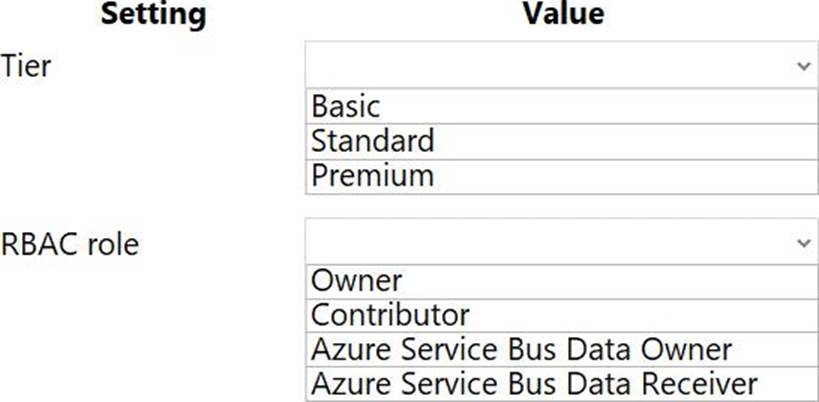Screen dimensions: 819x402
Task: Collapse the Tier options list via arrow
Action: pyautogui.click(x=803, y=66)
